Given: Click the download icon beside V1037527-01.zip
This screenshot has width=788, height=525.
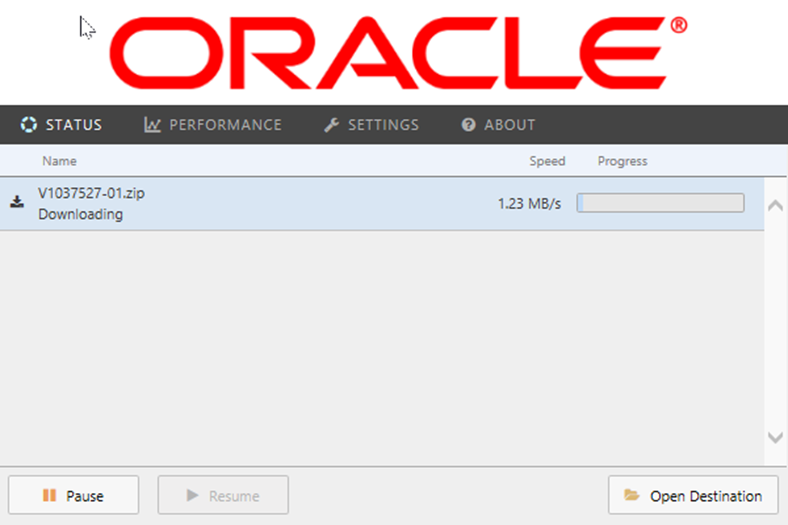Looking at the screenshot, I should (17, 201).
